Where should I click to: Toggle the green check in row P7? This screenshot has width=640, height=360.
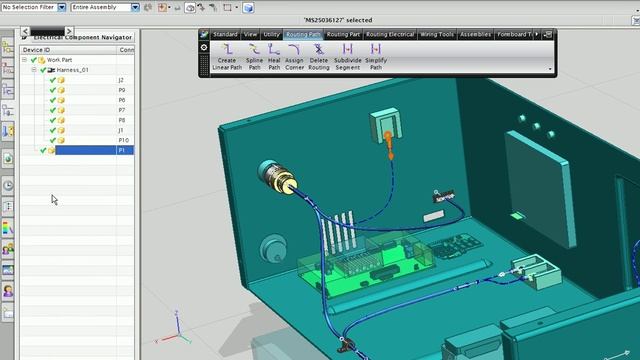[53, 110]
